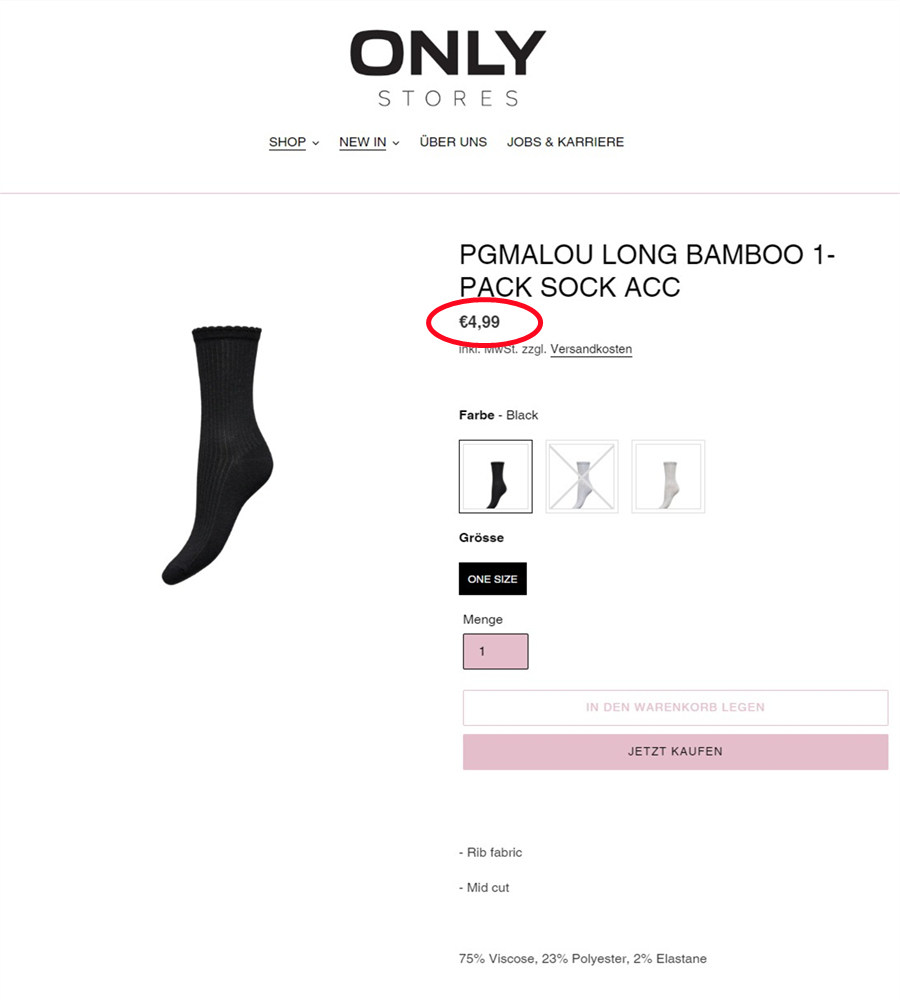Go to the ÜBER UNS page
This screenshot has width=900, height=1003.
click(453, 142)
